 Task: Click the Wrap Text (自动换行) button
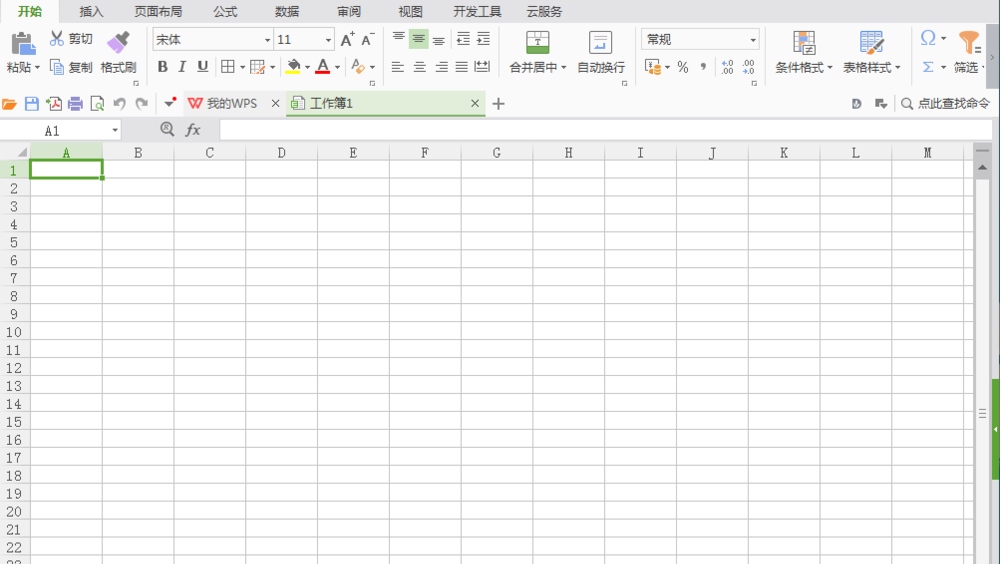click(601, 52)
